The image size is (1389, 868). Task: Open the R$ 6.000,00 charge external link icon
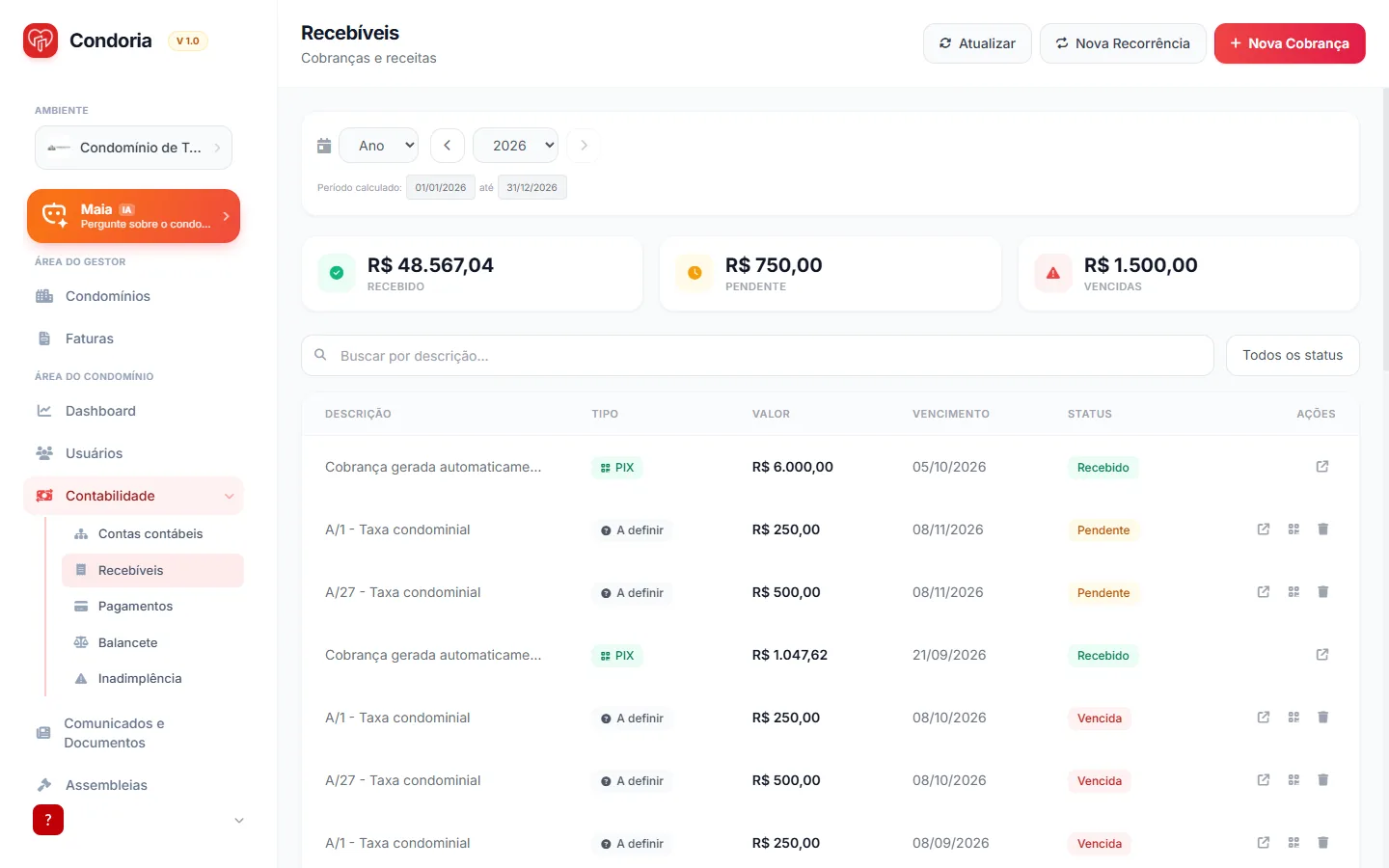click(1322, 467)
